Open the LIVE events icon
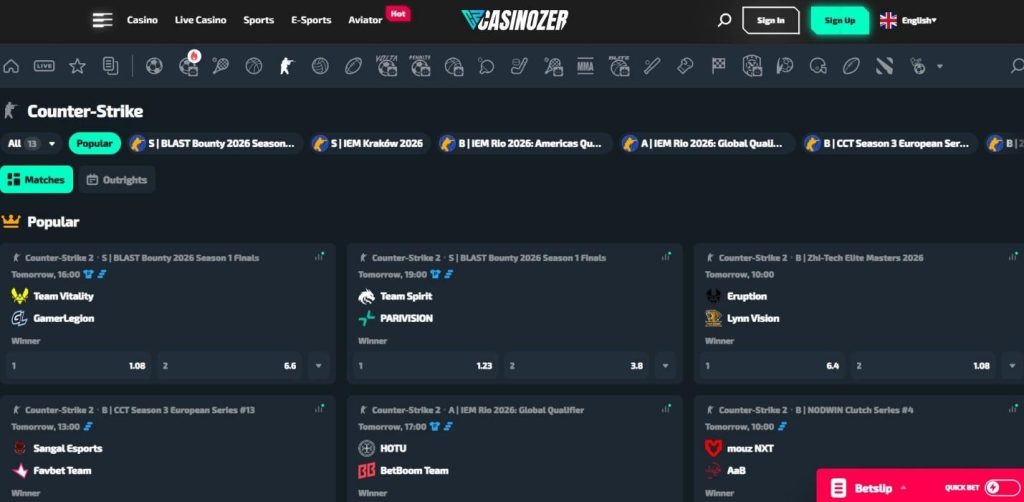Viewport: 1024px width, 502px height. pyautogui.click(x=44, y=67)
